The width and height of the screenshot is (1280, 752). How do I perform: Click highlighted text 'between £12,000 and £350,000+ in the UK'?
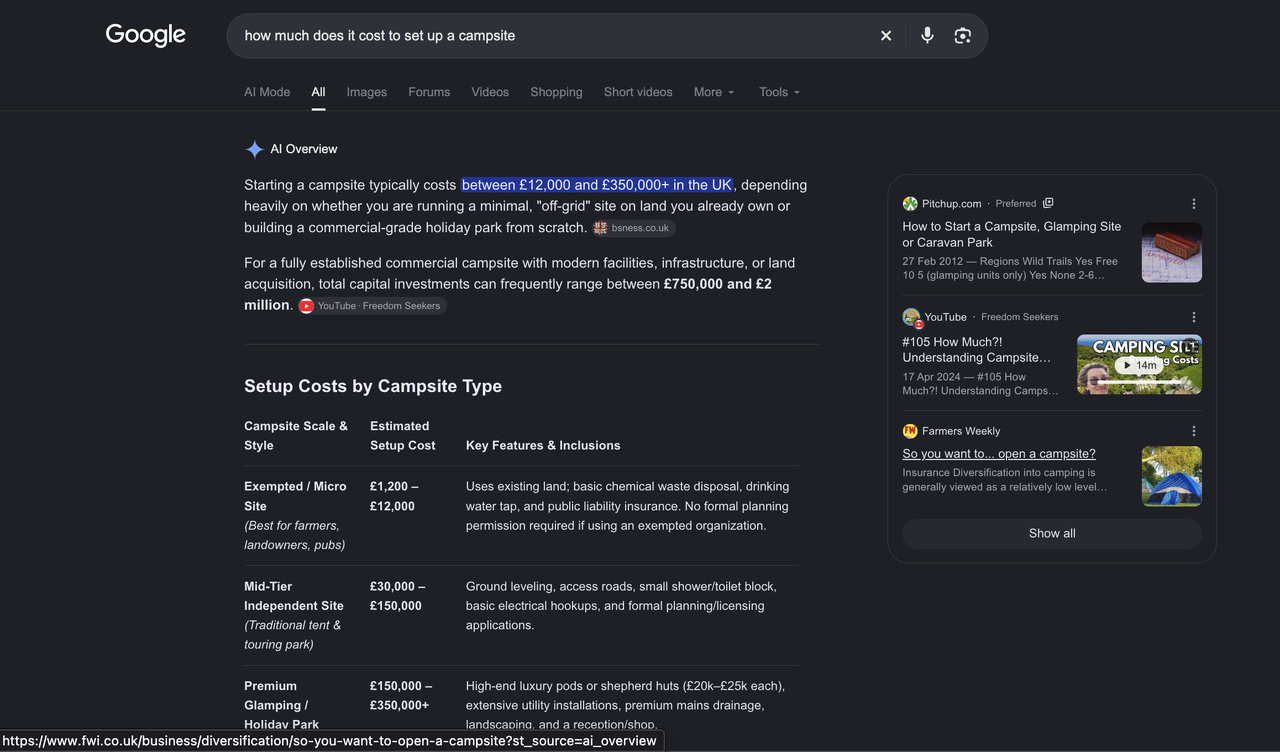(x=597, y=185)
